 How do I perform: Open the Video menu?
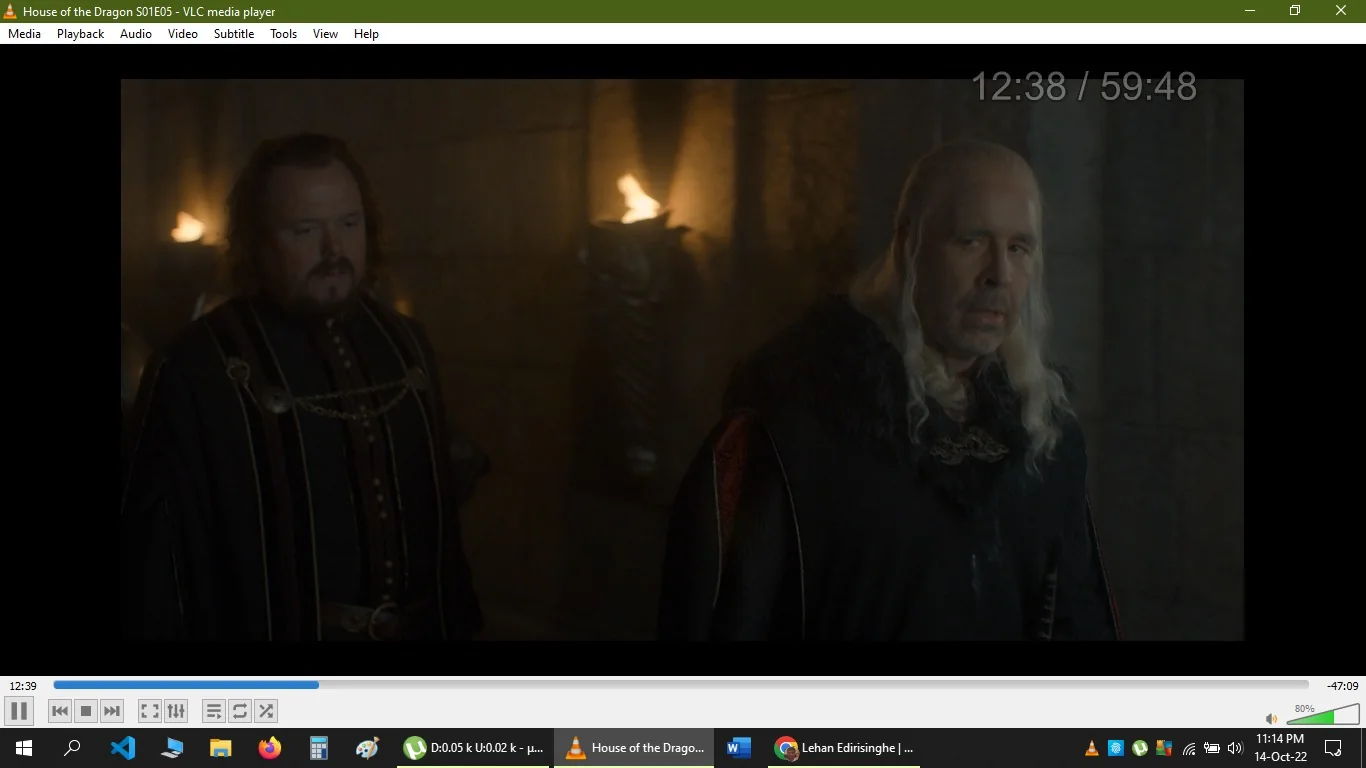click(x=183, y=34)
